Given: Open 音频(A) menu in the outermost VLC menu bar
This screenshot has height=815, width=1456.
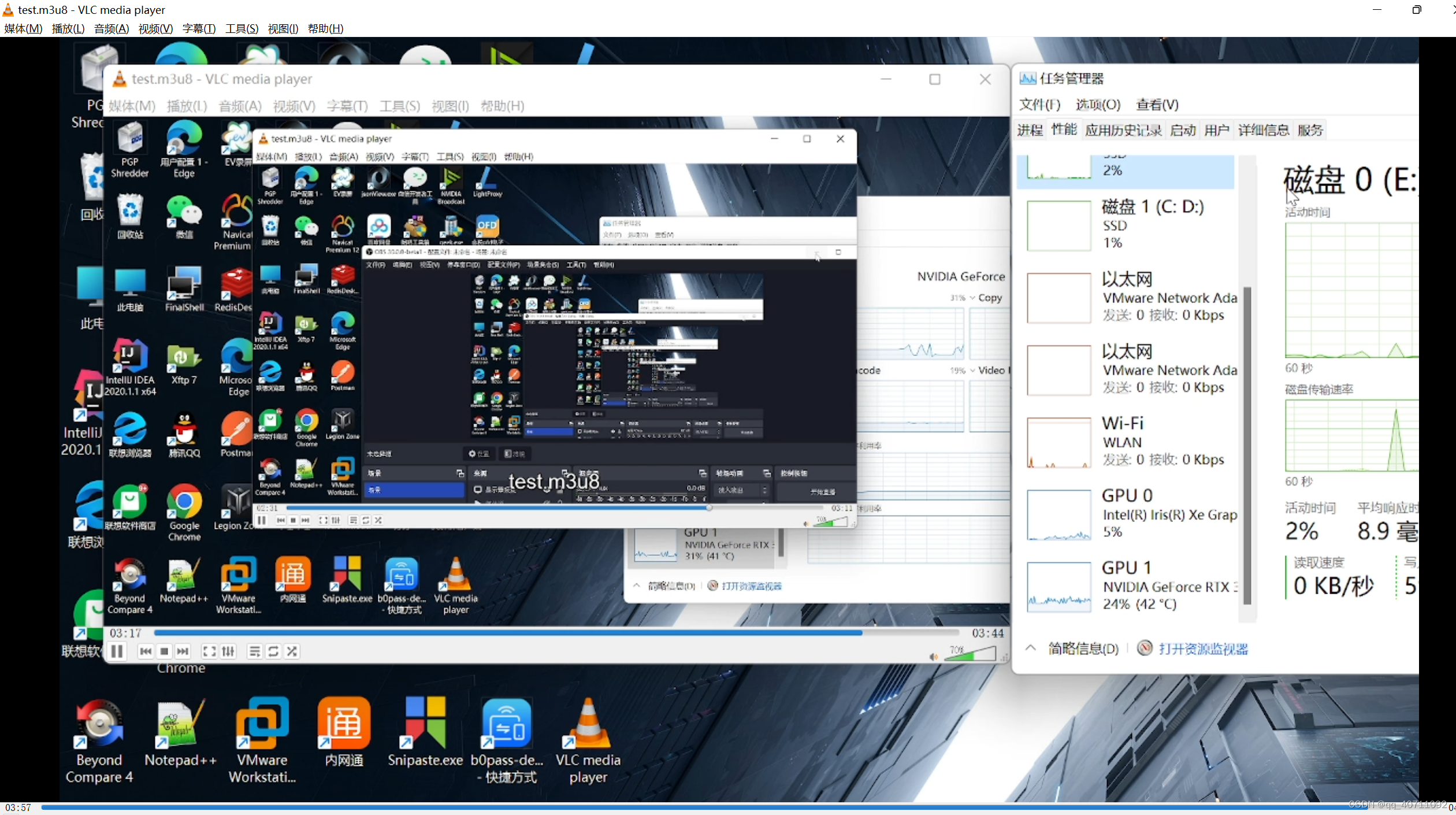Looking at the screenshot, I should coord(112,28).
